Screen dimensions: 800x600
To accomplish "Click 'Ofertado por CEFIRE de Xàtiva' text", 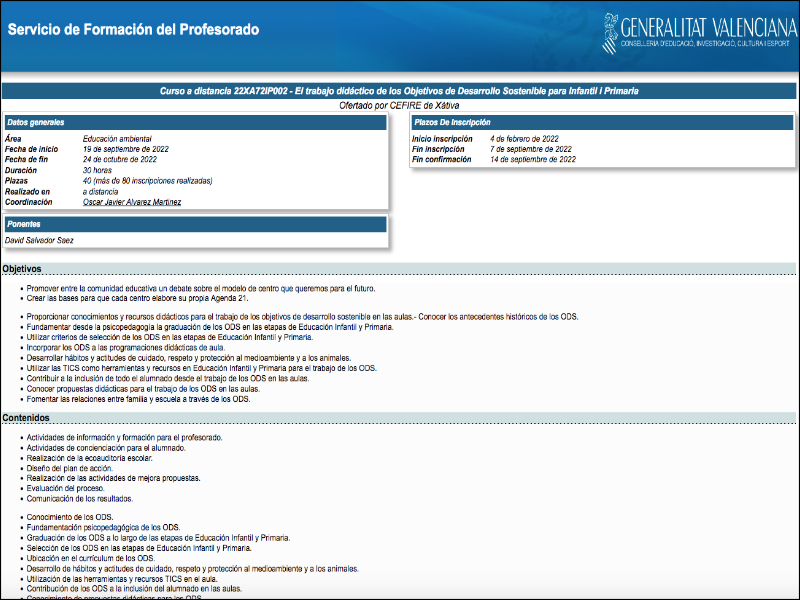I will (399, 104).
